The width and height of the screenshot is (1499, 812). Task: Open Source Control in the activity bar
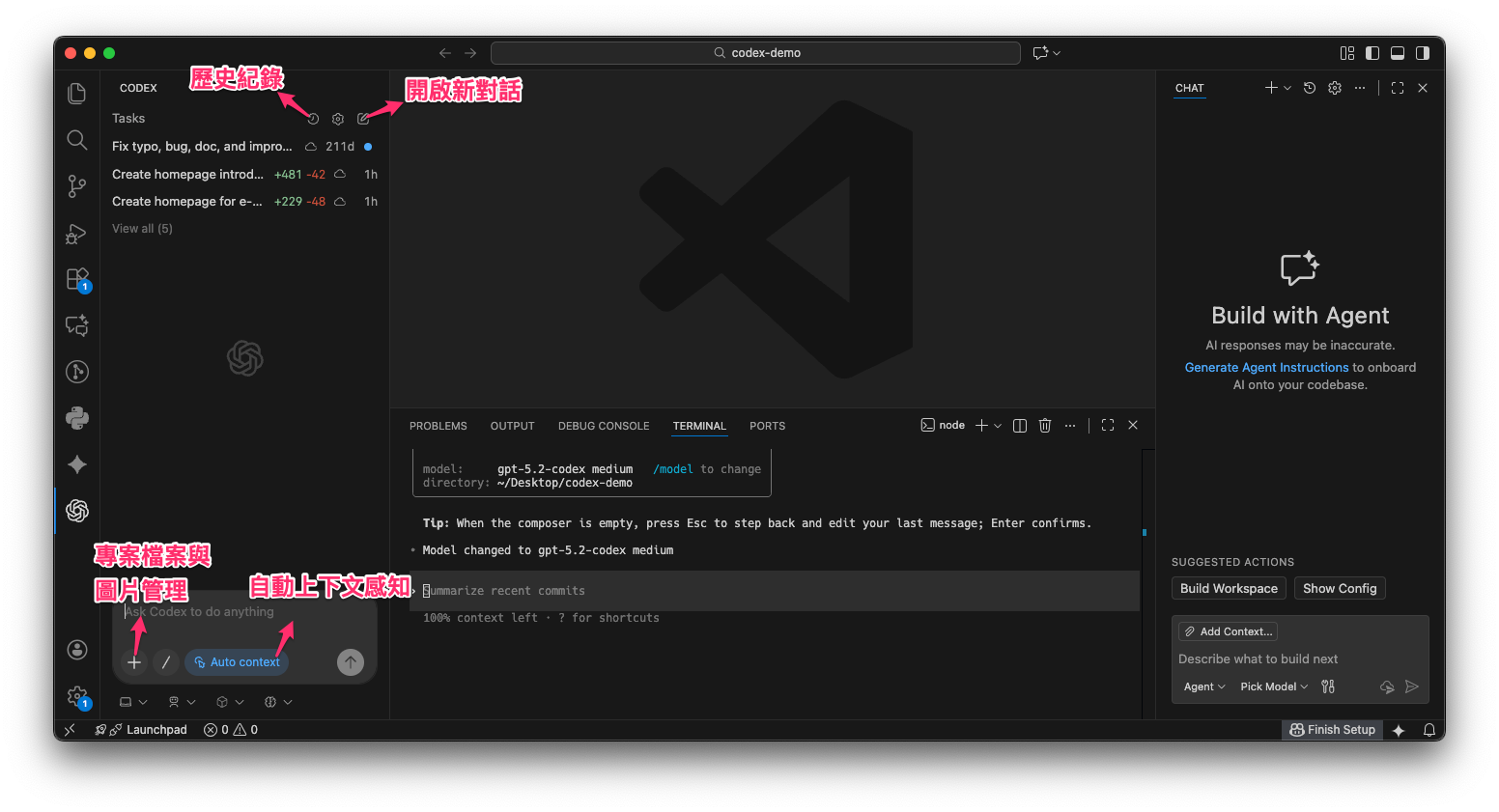pos(77,185)
